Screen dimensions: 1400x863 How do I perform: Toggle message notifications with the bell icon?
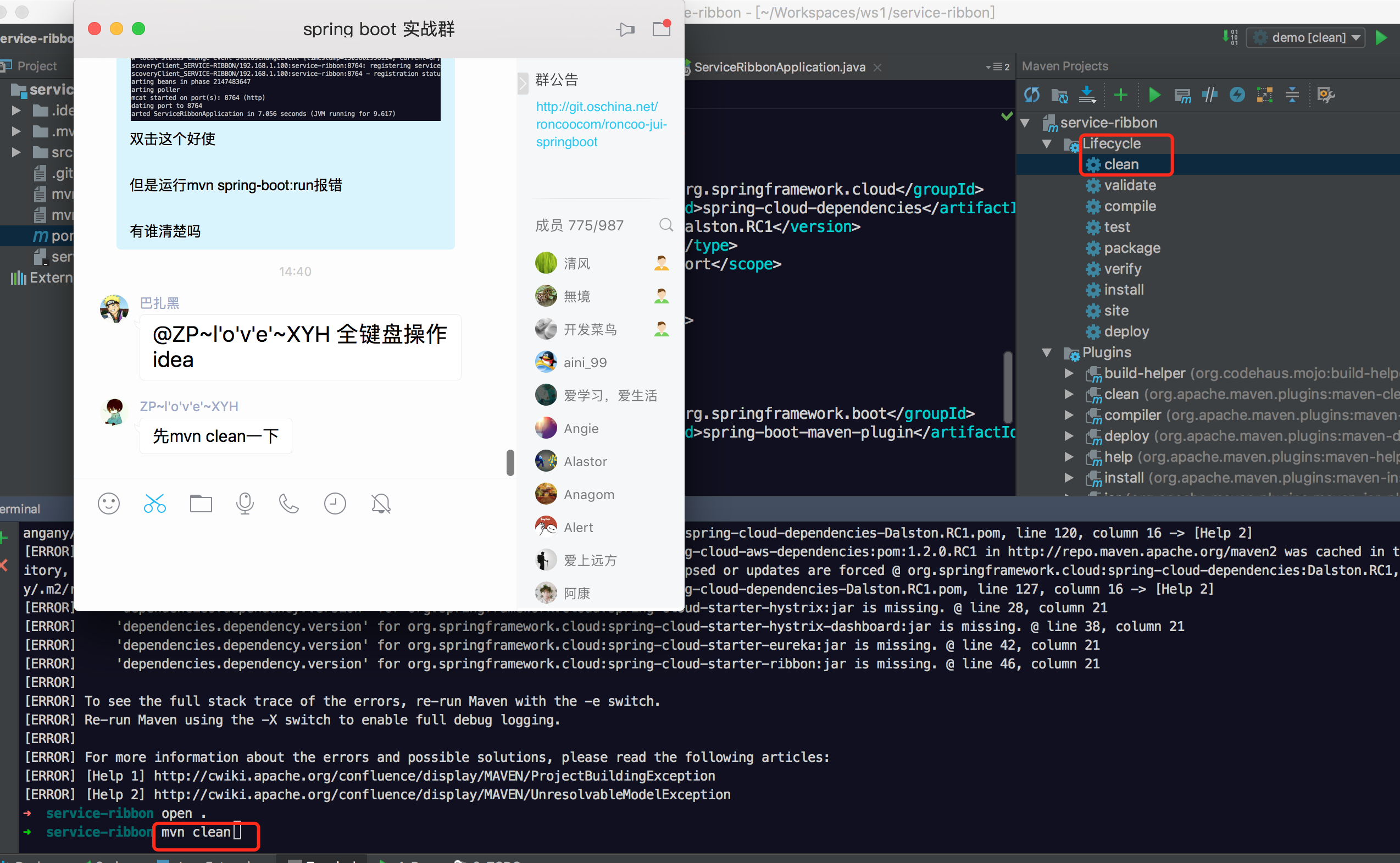coord(381,504)
